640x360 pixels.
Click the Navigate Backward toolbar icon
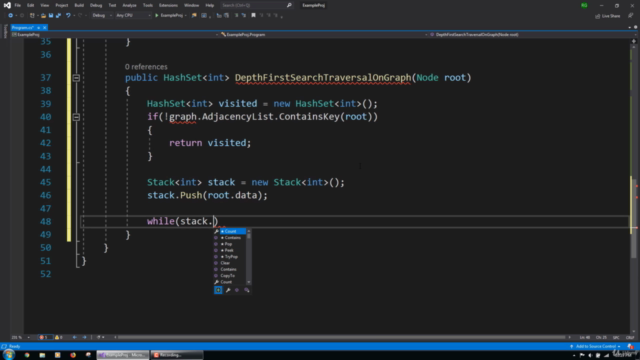[11, 16]
